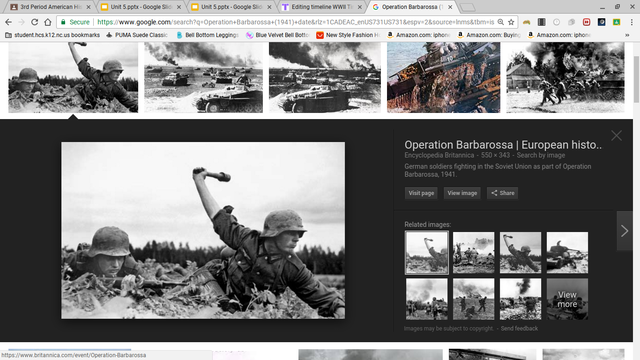Select the Operation Barbarossa Google tab

(412, 7)
